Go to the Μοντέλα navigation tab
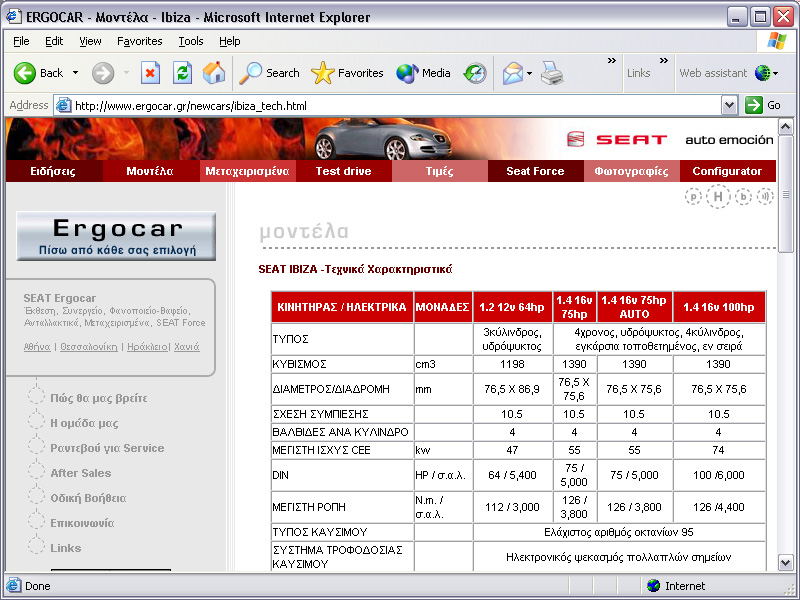The width and height of the screenshot is (800, 600). tap(150, 171)
